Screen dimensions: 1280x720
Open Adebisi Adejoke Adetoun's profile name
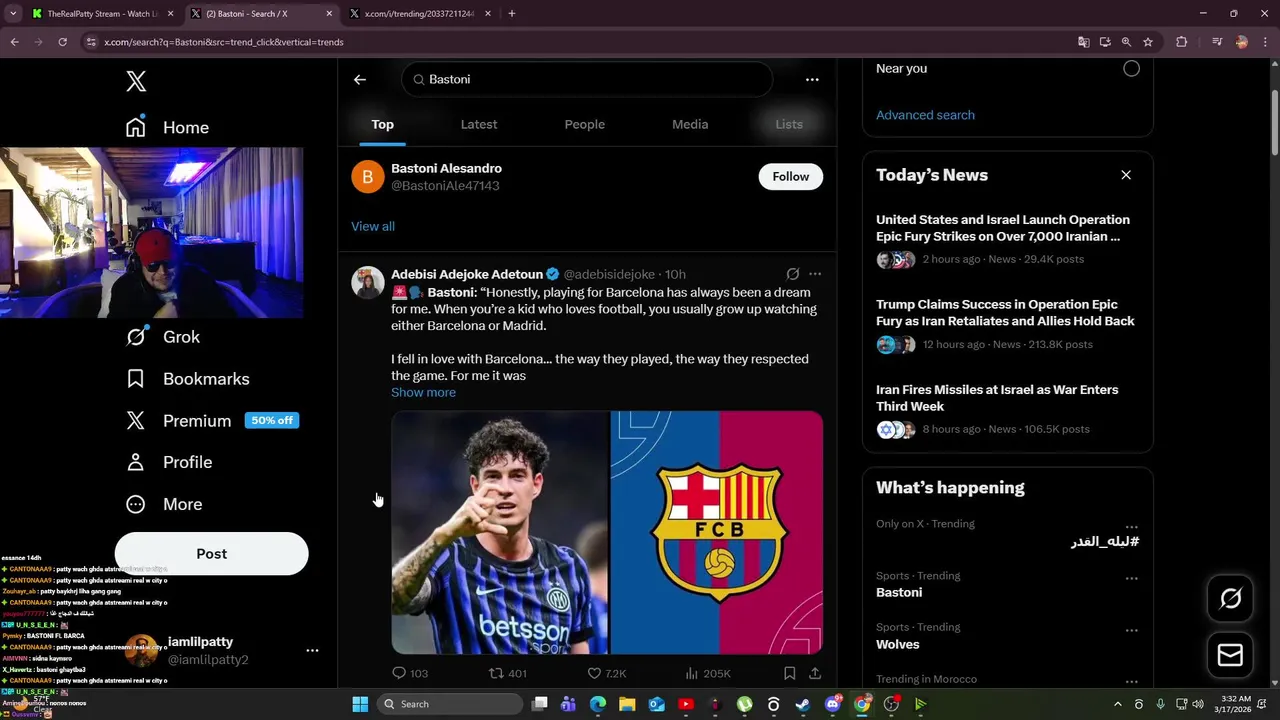(x=467, y=274)
